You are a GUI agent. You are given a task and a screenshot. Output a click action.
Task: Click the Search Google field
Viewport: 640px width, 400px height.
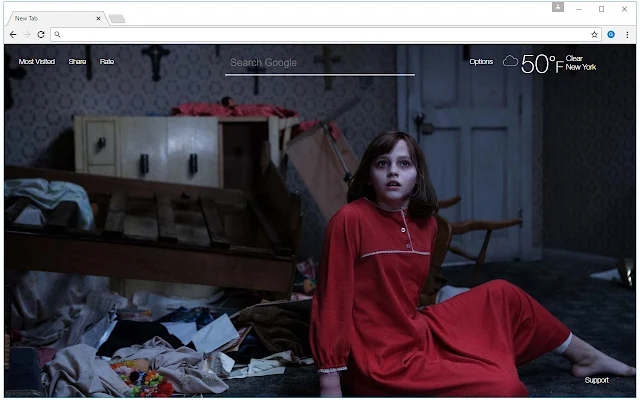coord(320,63)
